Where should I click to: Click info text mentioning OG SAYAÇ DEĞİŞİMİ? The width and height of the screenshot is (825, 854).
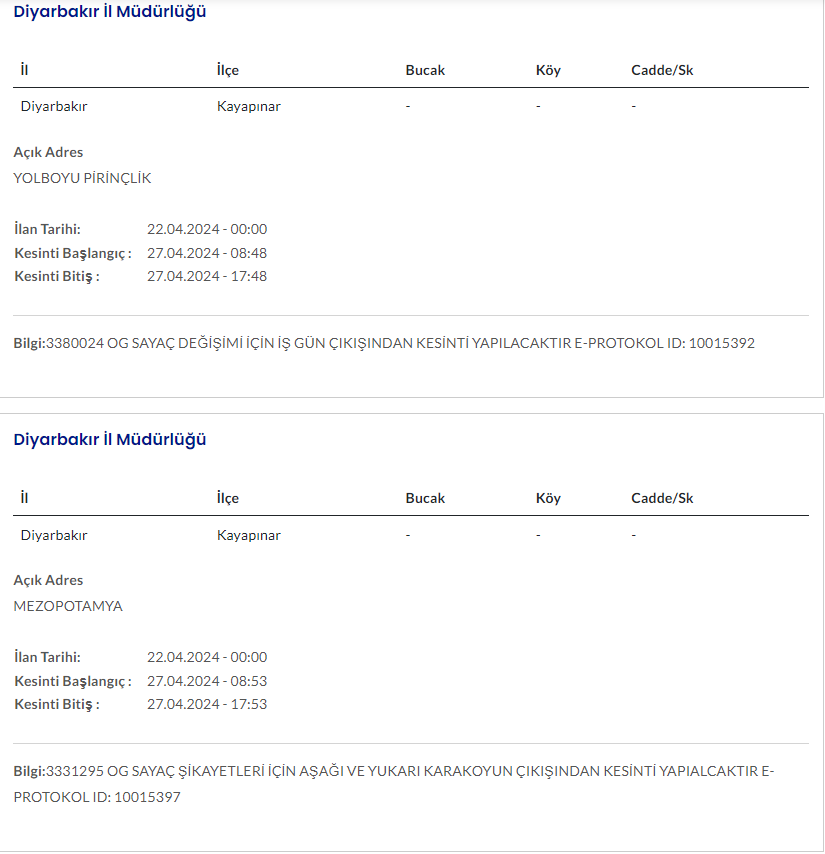point(384,343)
